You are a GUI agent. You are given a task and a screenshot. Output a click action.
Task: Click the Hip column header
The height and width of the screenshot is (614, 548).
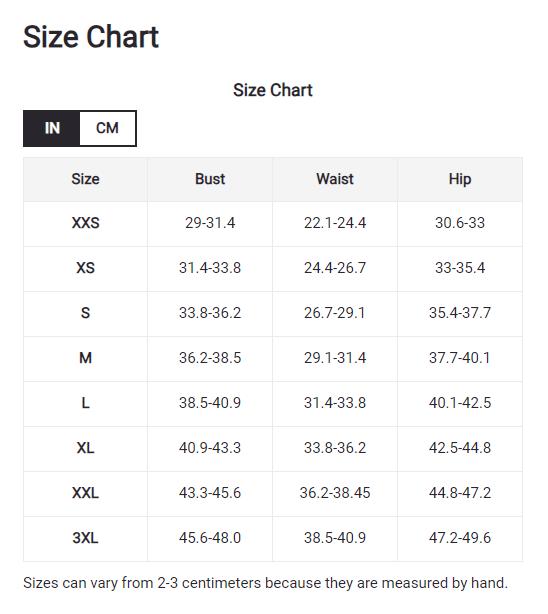click(x=460, y=179)
